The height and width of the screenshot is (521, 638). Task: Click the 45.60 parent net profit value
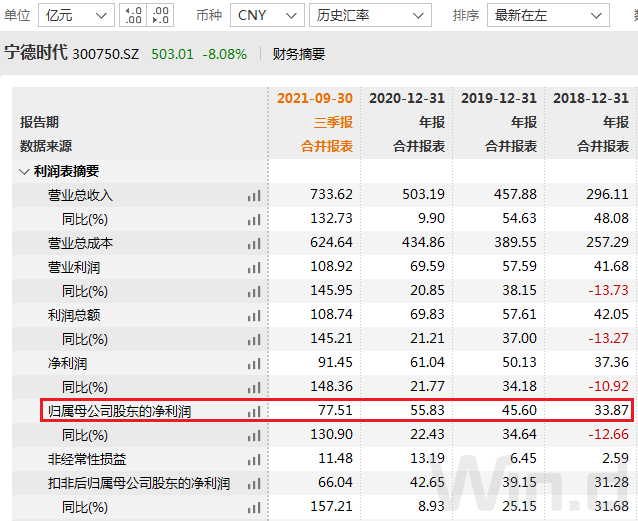pos(519,410)
